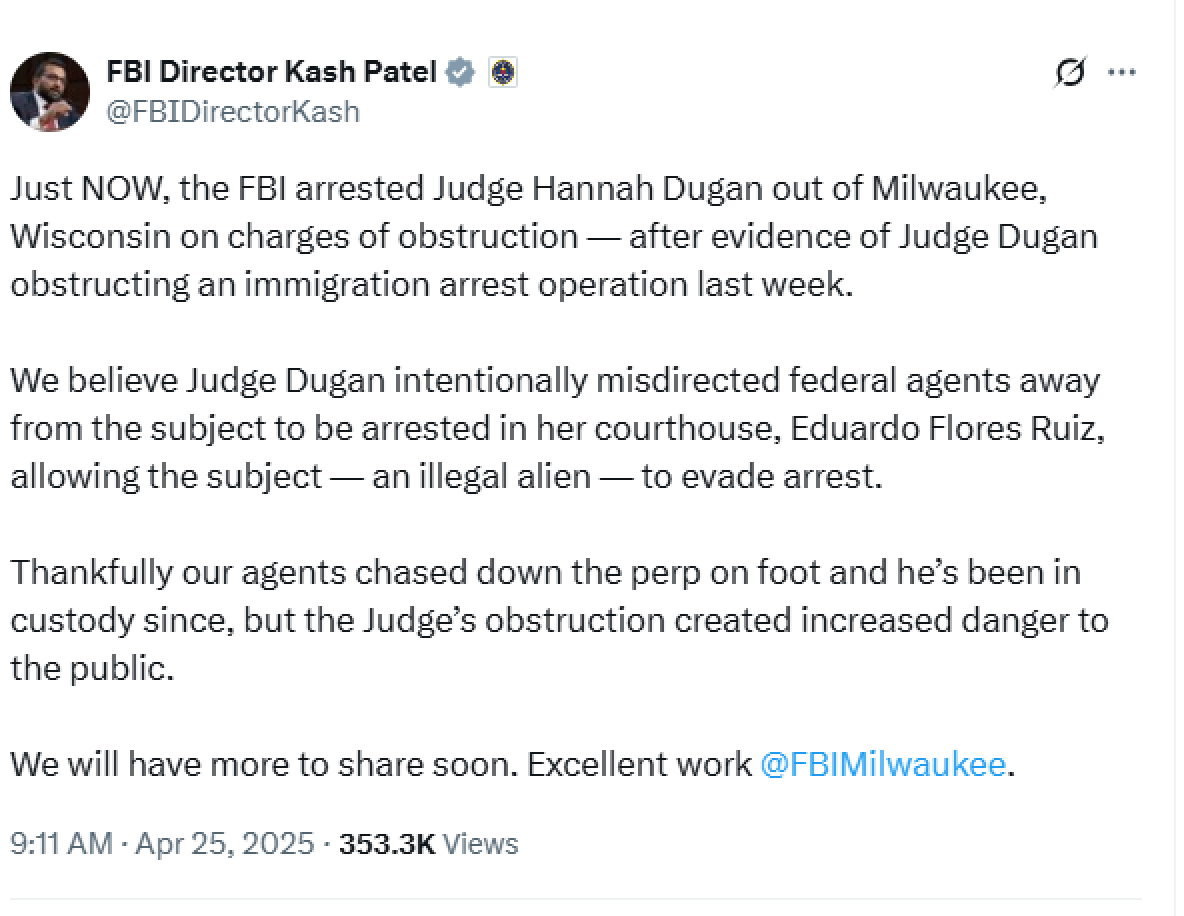
Task: Click the @FBIDirectorKash handle
Action: coord(234,111)
